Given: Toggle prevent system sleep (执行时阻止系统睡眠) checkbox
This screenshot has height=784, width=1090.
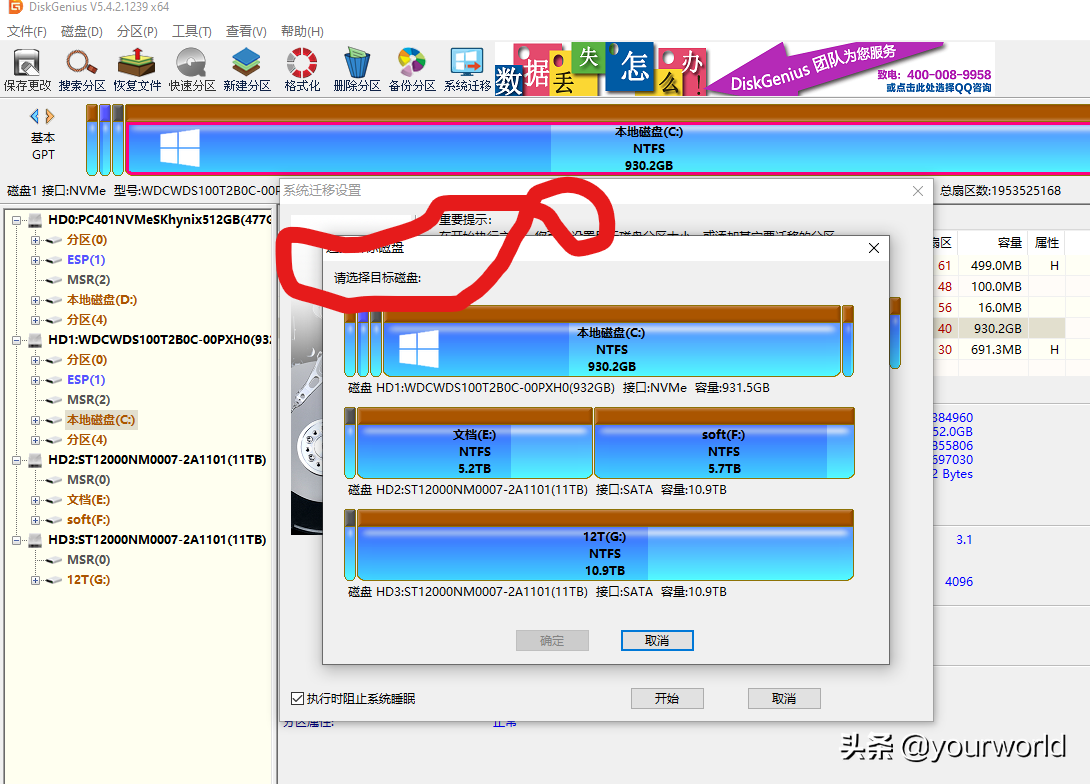Looking at the screenshot, I should coord(298,699).
